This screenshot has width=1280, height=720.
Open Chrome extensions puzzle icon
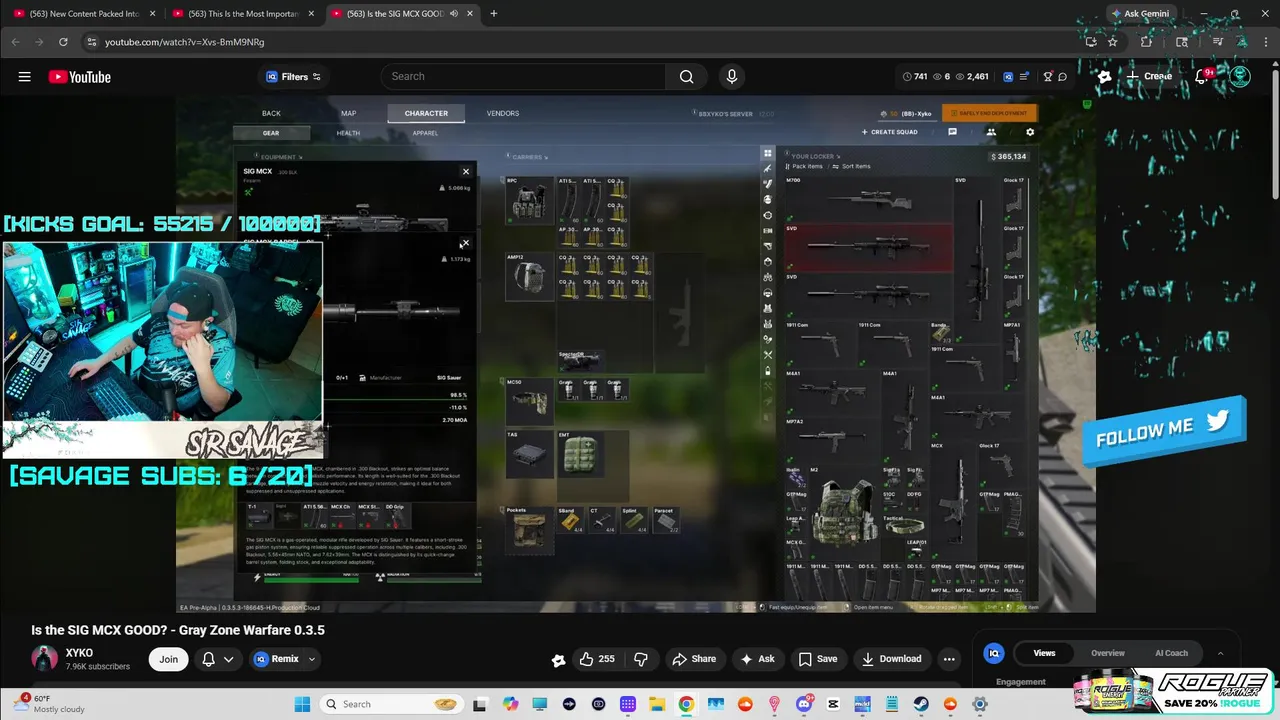[x=1146, y=42]
